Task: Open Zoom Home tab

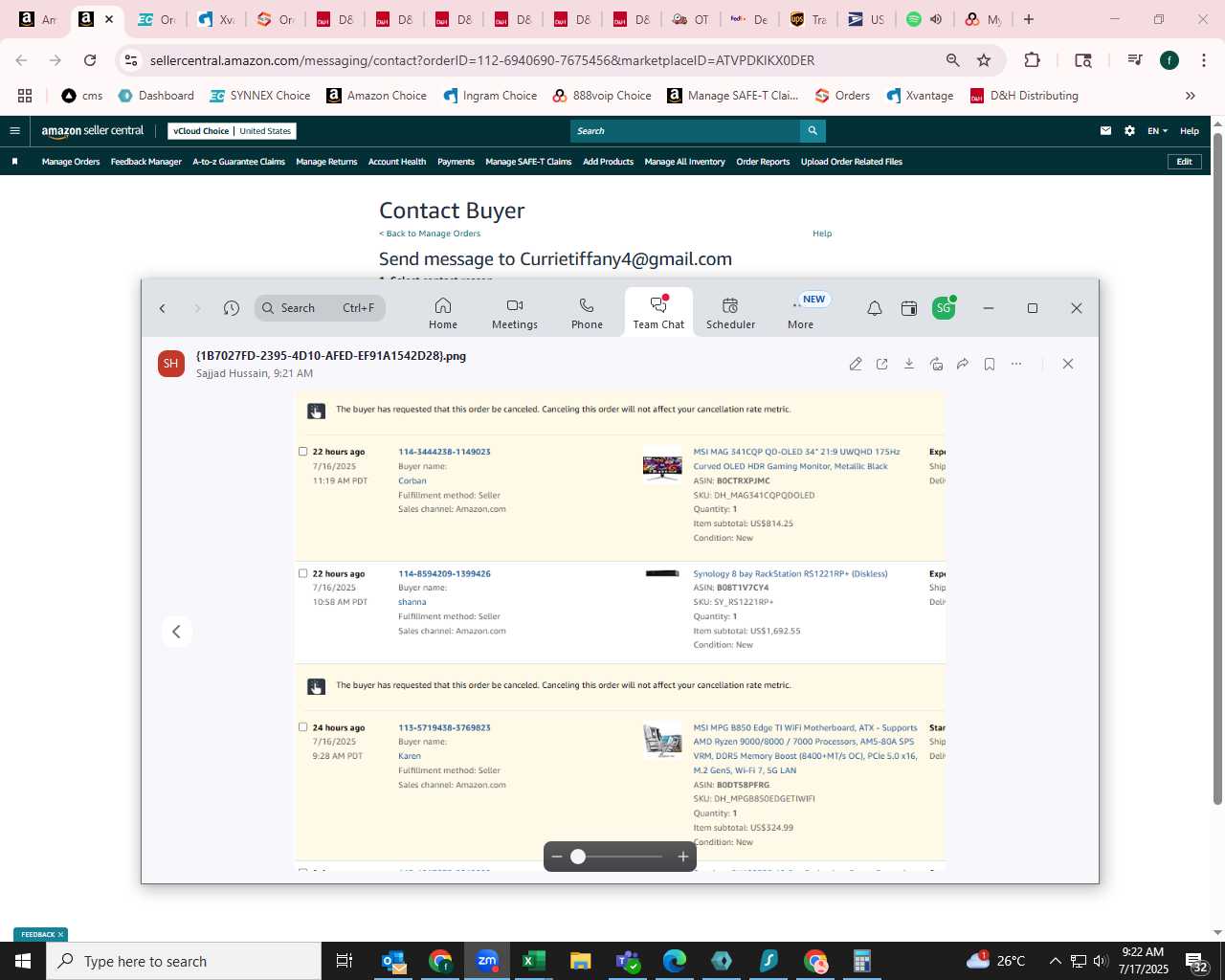Action: pyautogui.click(x=442, y=313)
